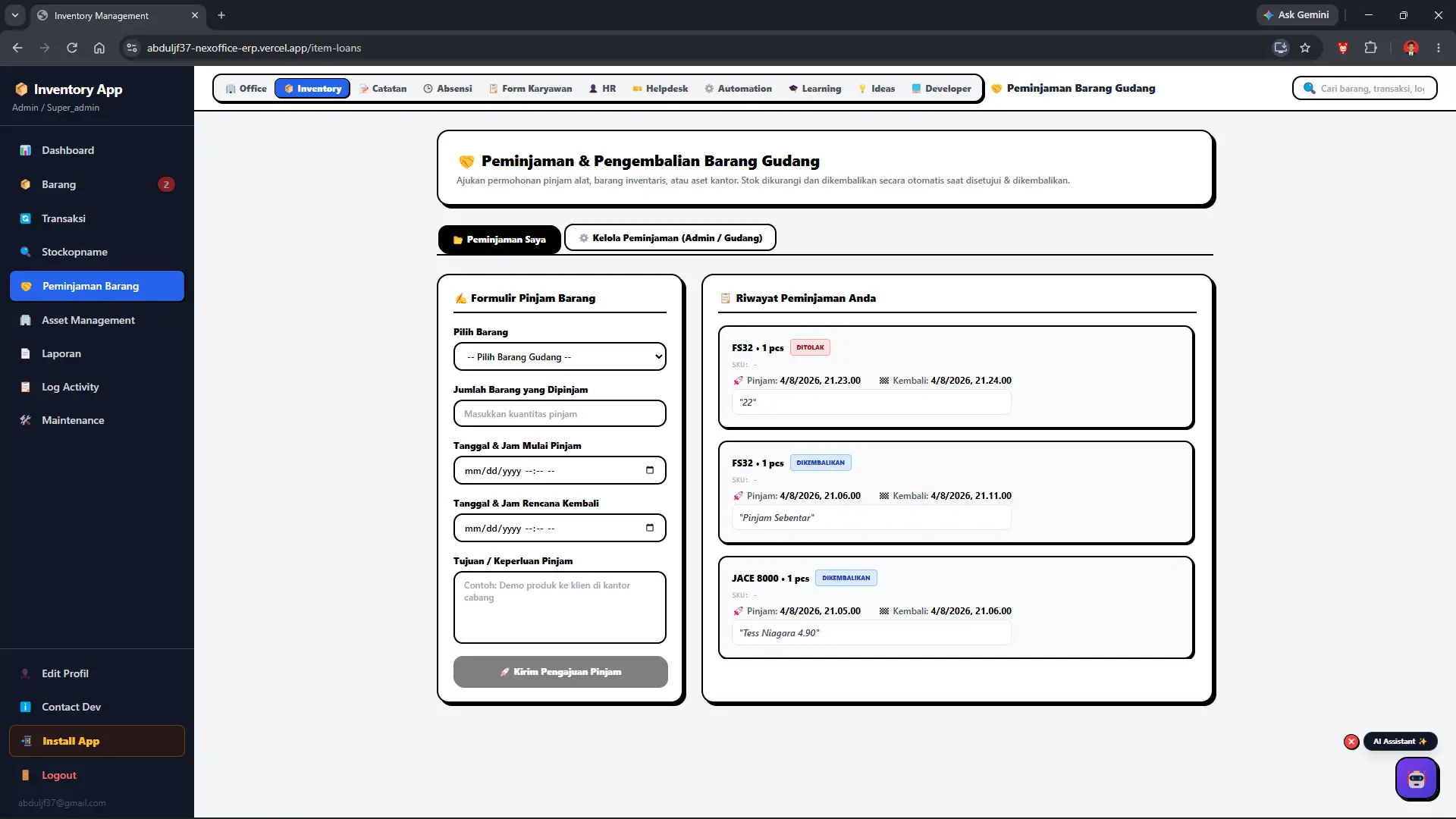This screenshot has width=1456, height=819.
Task: Reload the page in browser
Action: 72,48
